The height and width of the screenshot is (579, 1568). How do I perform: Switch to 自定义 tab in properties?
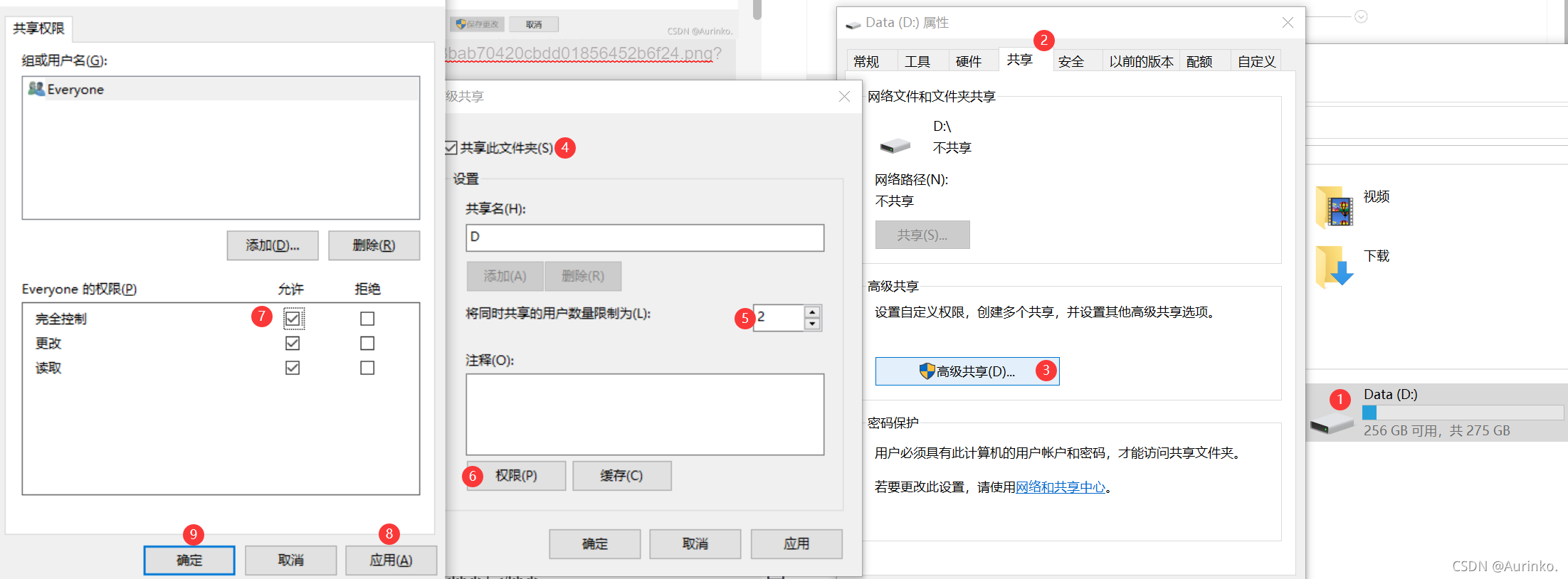click(x=1256, y=62)
